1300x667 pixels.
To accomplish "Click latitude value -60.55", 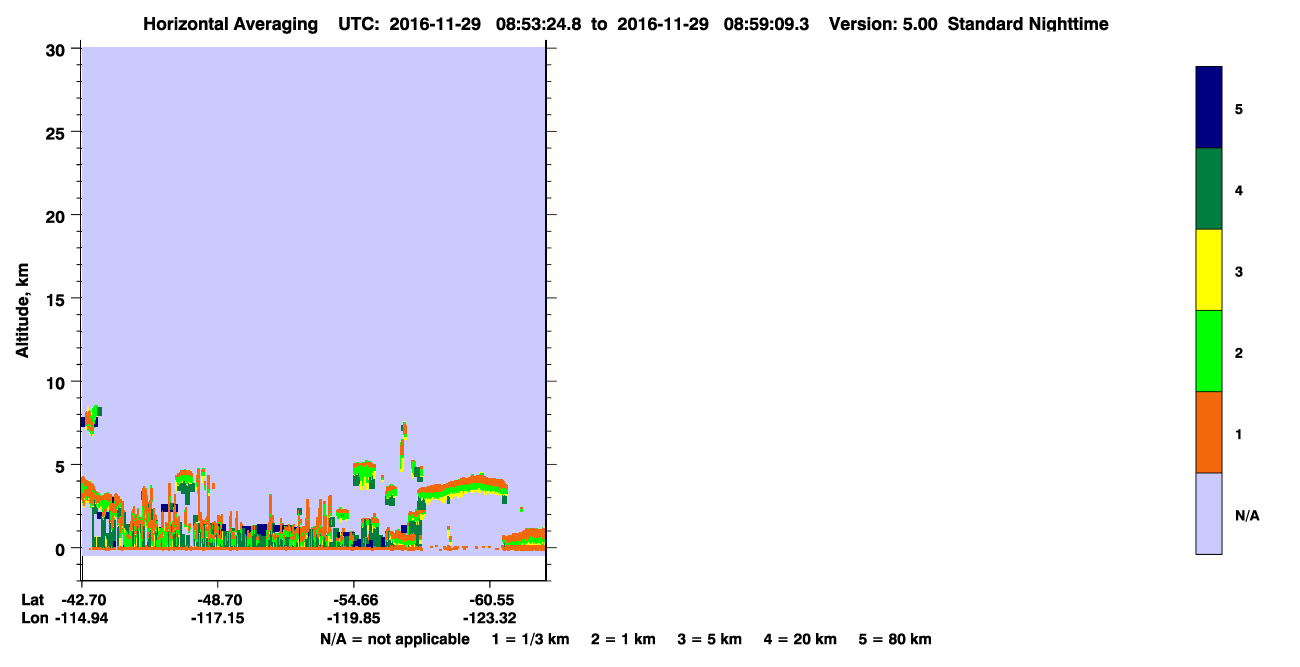I will [x=490, y=600].
